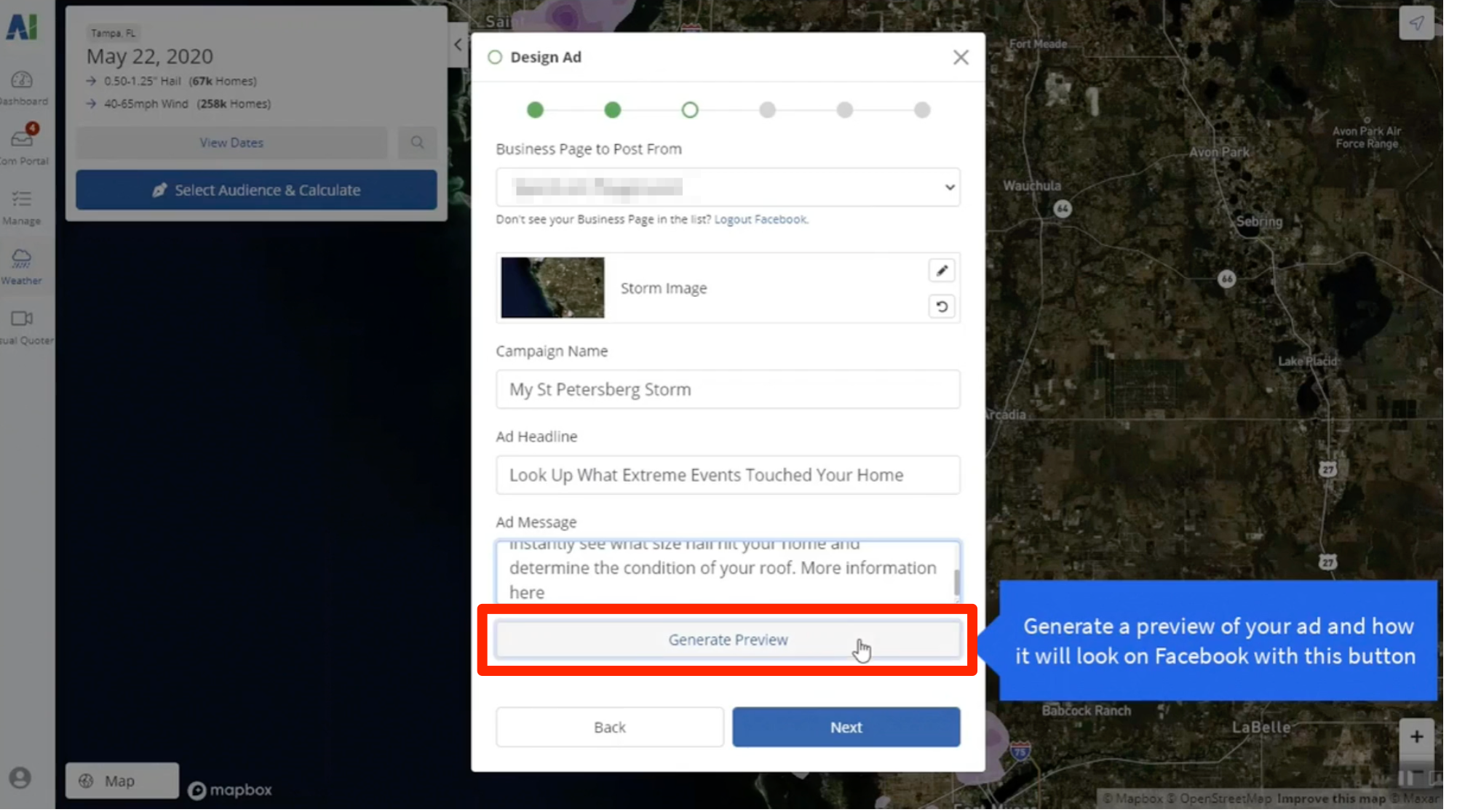
Task: Collapse the storm panel with chevron arrow
Action: [x=458, y=45]
